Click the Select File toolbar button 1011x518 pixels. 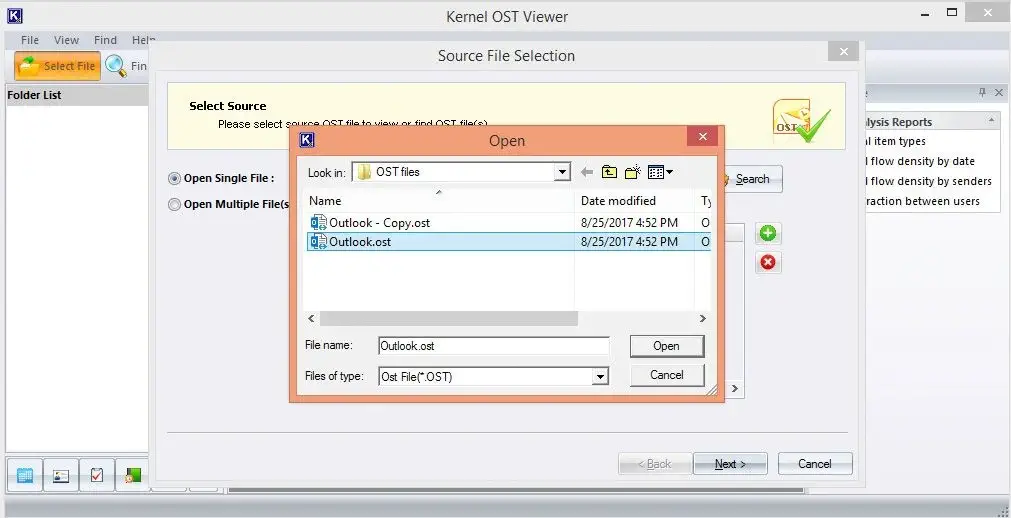point(57,66)
